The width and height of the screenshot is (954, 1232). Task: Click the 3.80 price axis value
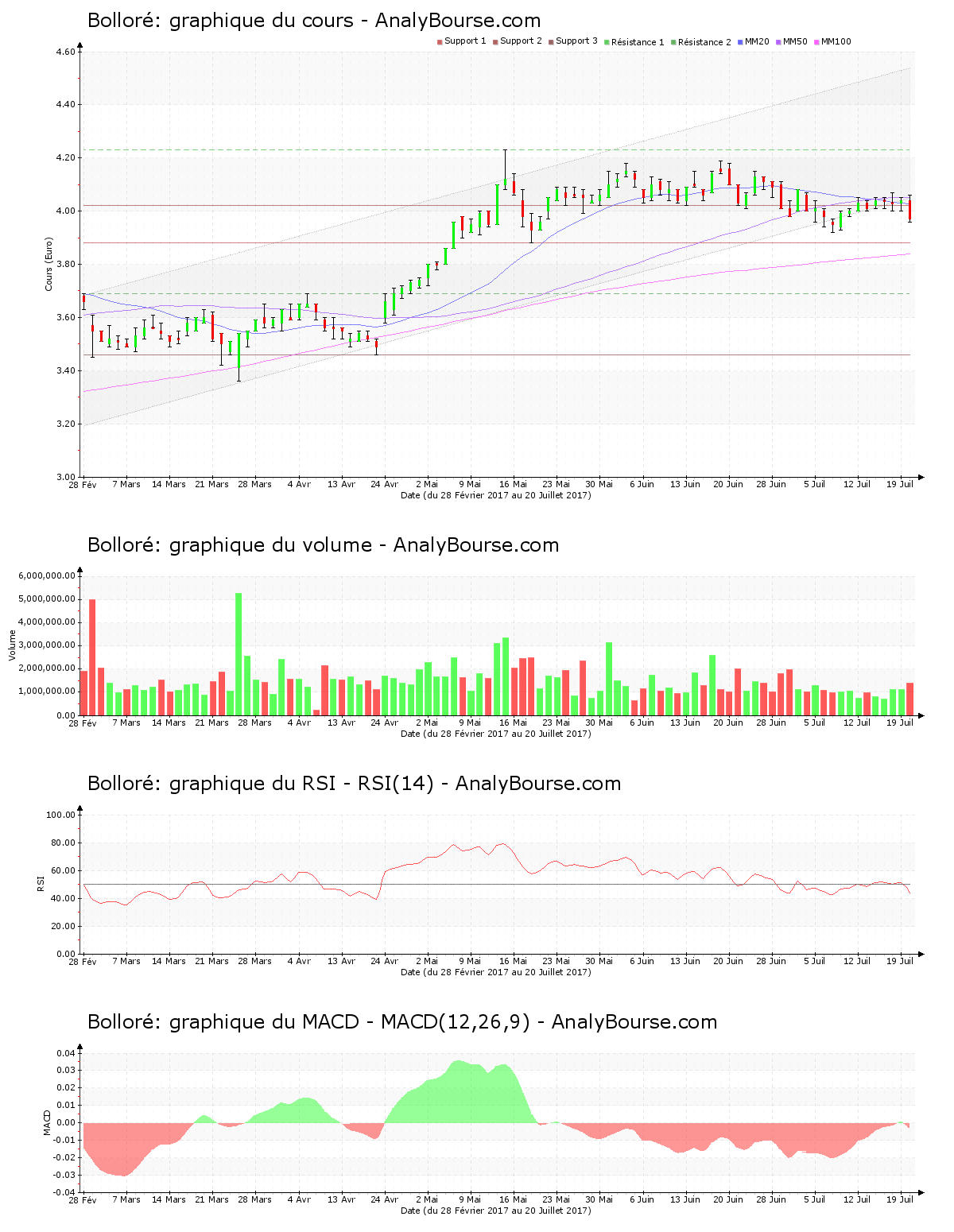(66, 265)
